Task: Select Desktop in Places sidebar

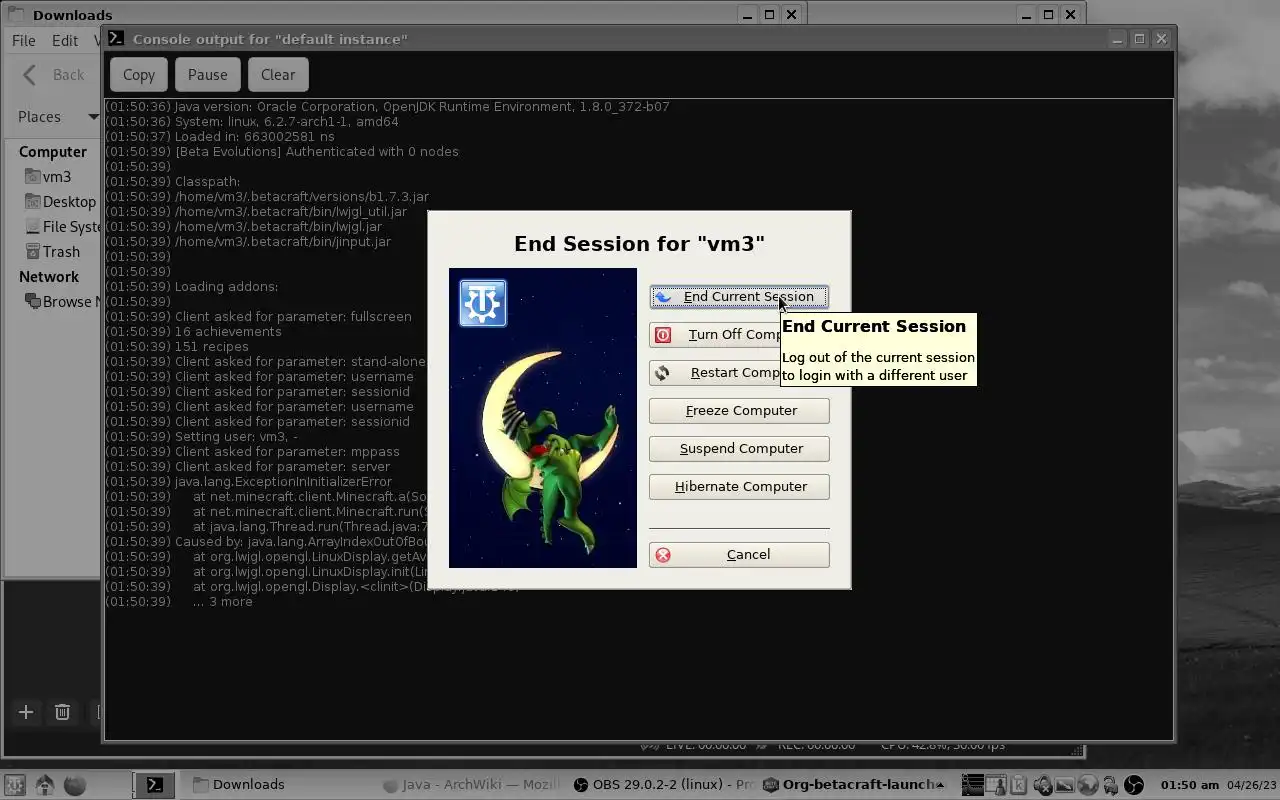Action: (61, 202)
